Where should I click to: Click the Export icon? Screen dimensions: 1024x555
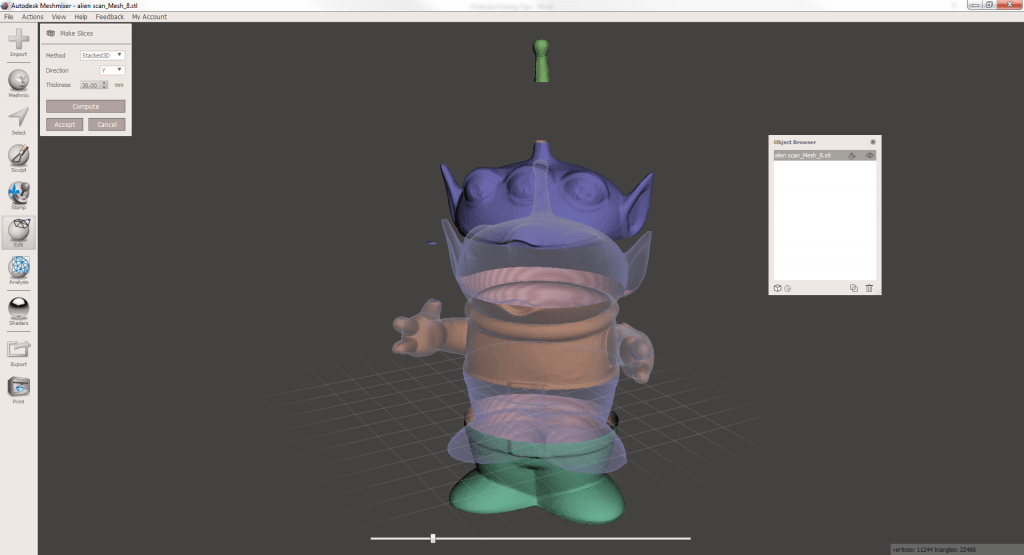(x=18, y=351)
